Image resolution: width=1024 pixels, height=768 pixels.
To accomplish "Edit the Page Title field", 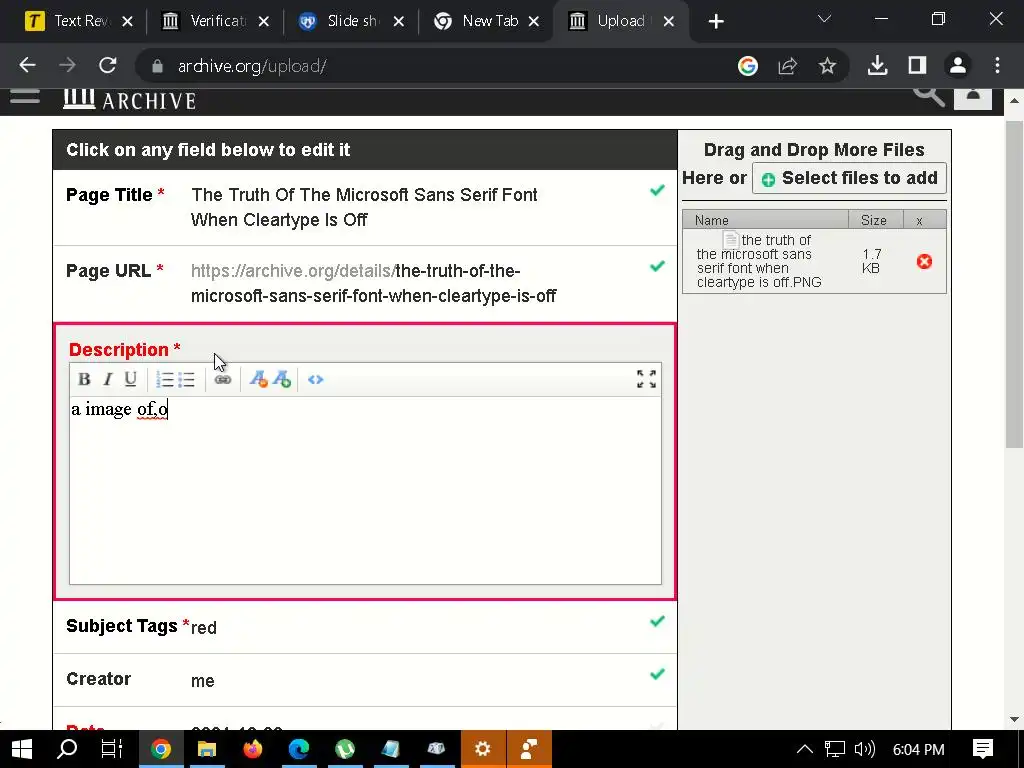I will (364, 208).
